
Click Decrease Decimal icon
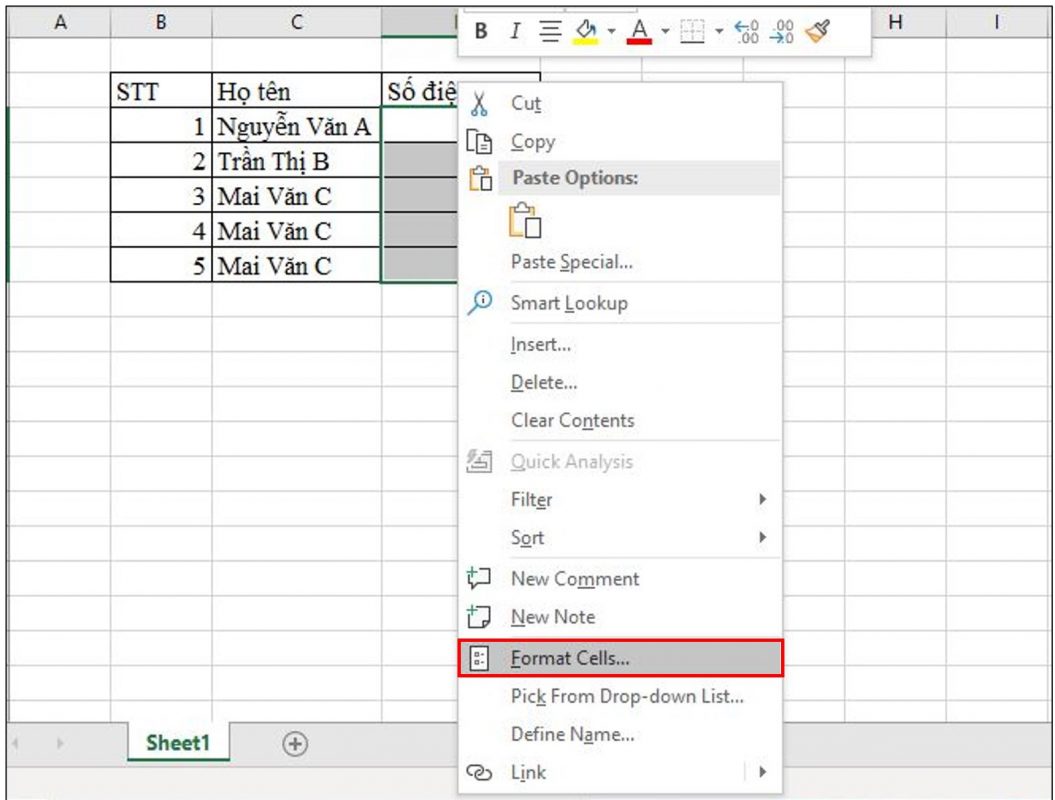coord(782,31)
